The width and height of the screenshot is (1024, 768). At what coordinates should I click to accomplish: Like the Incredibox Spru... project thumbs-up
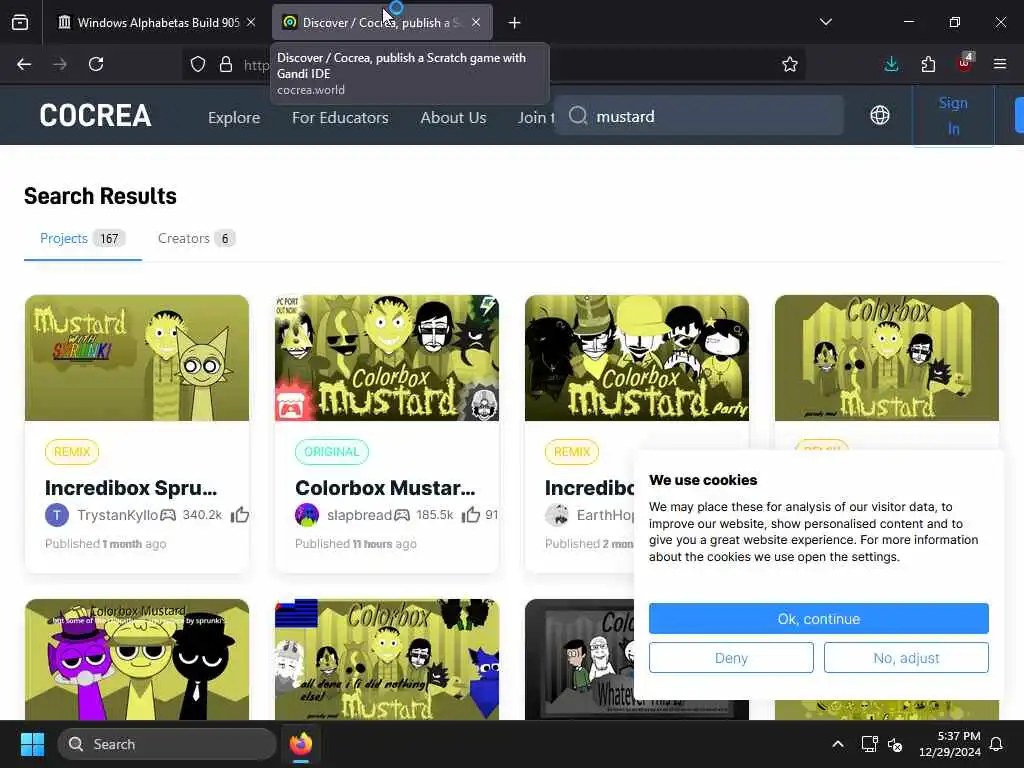[x=240, y=515]
